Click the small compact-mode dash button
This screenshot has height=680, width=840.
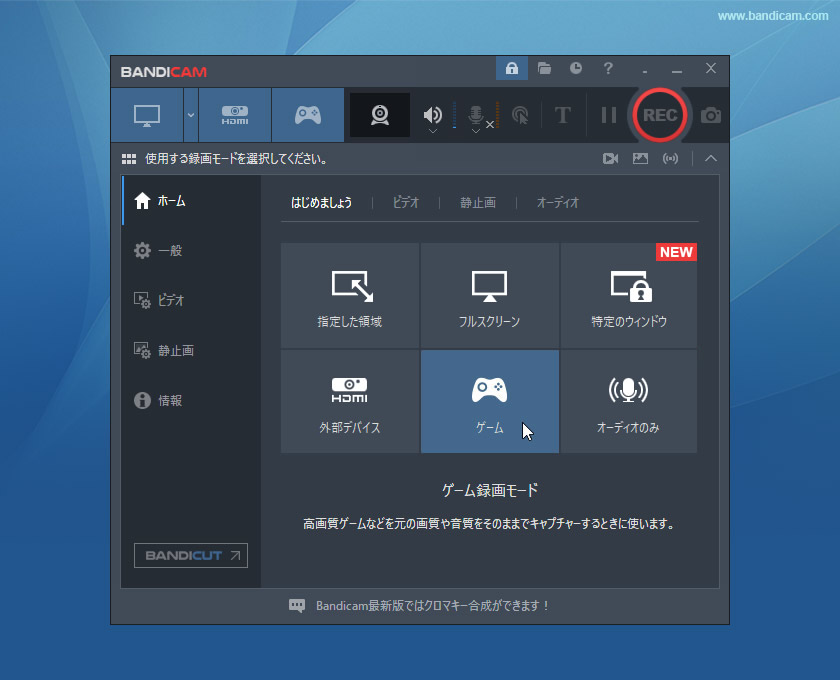645,71
